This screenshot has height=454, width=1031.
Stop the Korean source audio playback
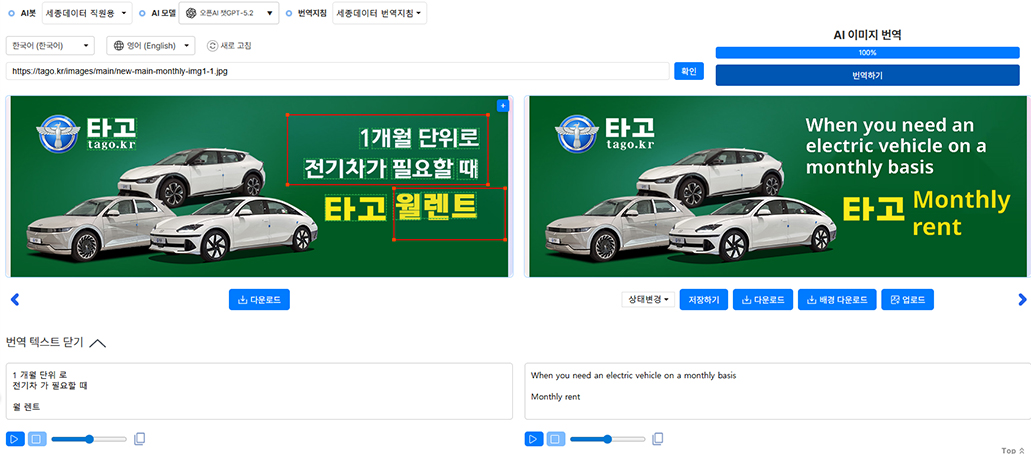tap(37, 439)
